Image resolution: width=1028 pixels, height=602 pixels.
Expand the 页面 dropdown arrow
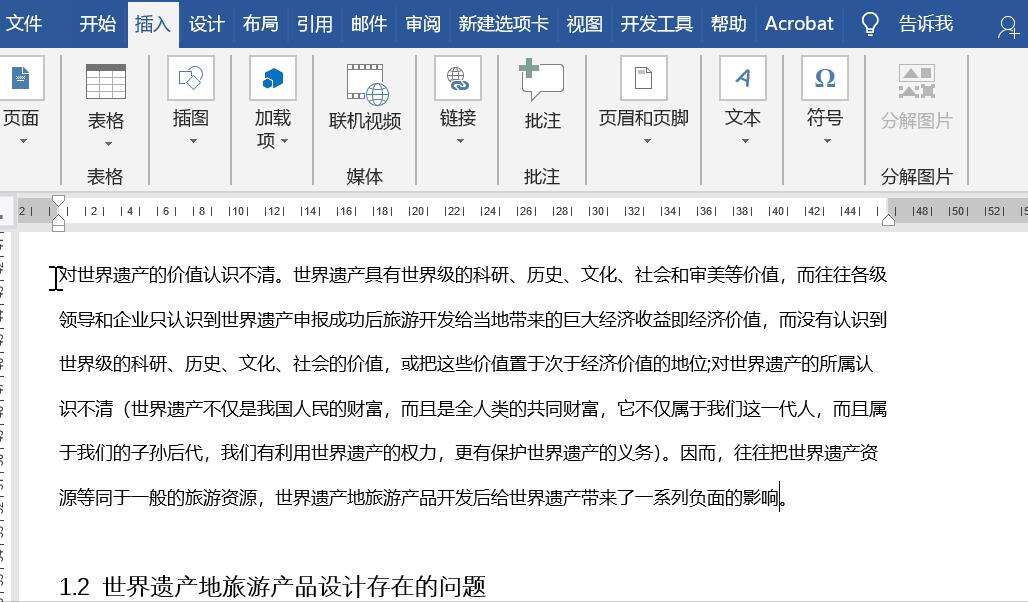tap(23, 141)
